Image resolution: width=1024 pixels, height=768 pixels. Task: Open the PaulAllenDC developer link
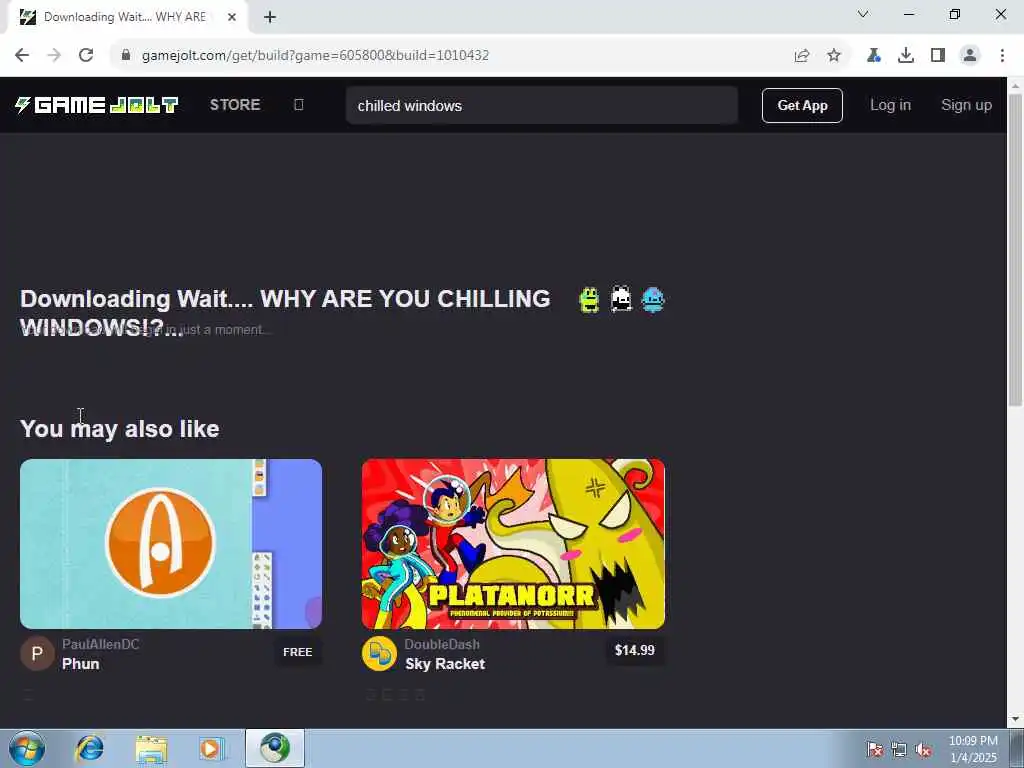[x=101, y=644]
